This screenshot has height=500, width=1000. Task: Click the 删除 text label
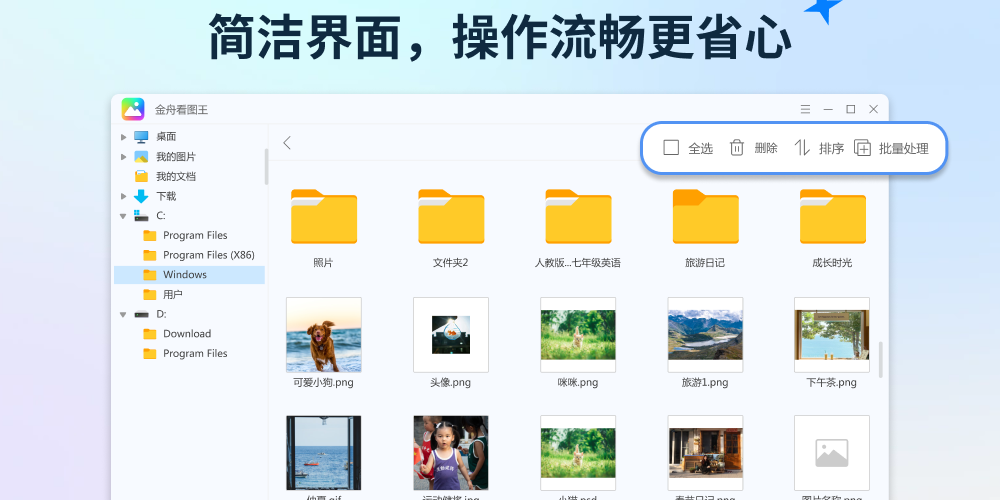pyautogui.click(x=766, y=148)
